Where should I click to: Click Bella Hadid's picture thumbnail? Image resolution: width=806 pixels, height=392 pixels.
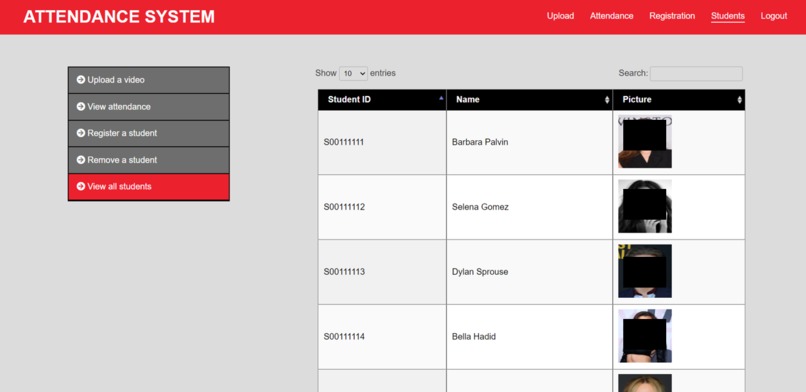[x=645, y=336]
